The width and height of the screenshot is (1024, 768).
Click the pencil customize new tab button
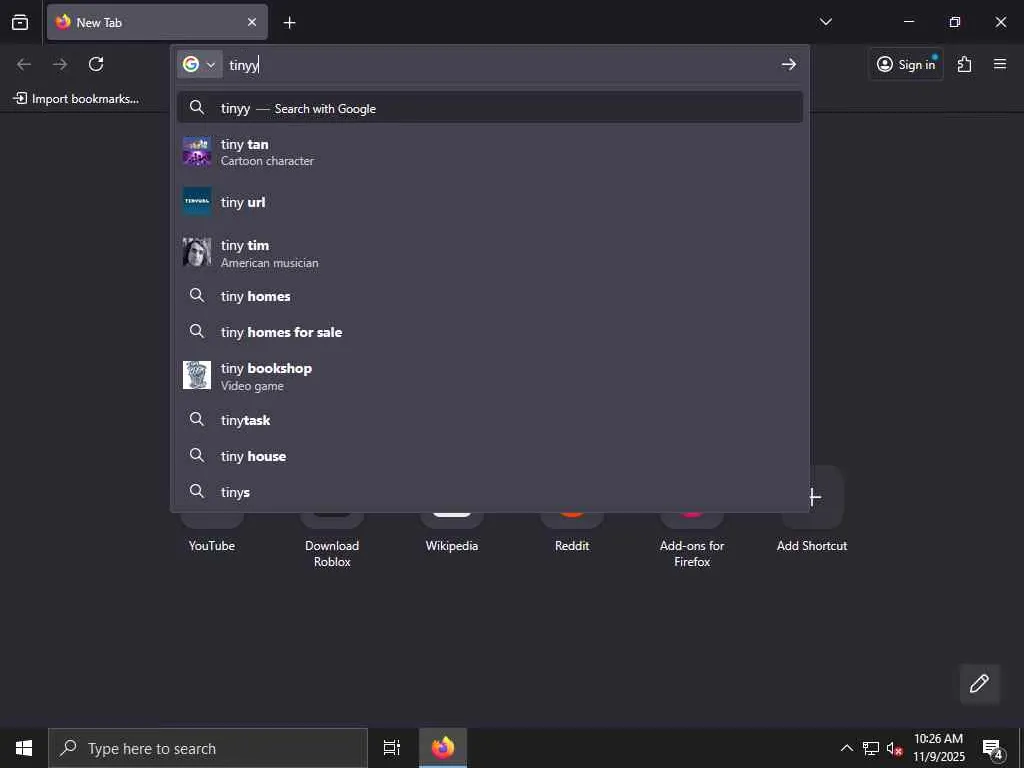point(980,684)
